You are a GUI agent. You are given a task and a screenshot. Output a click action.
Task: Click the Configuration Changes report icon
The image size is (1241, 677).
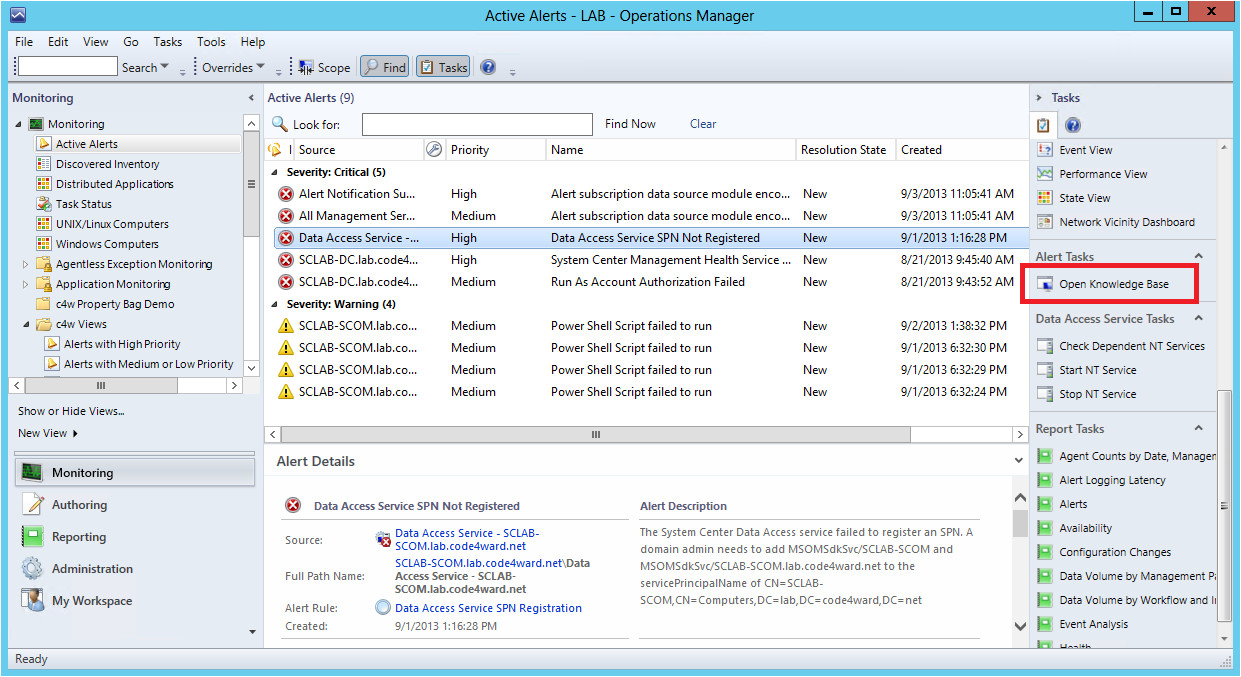point(1045,552)
